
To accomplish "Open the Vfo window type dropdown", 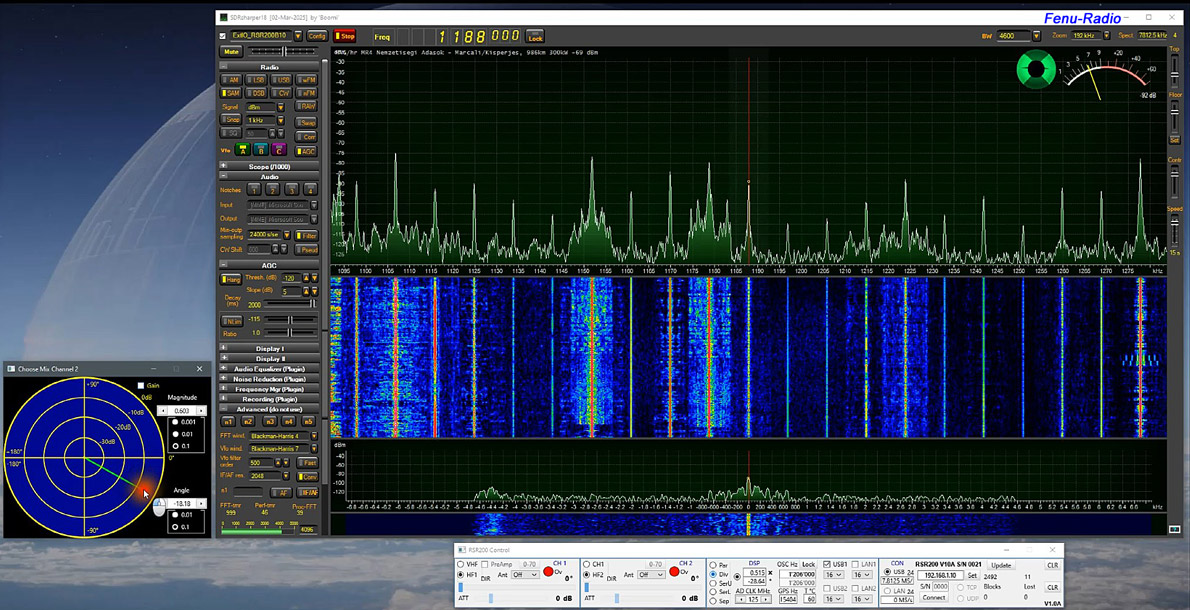I will coord(314,448).
